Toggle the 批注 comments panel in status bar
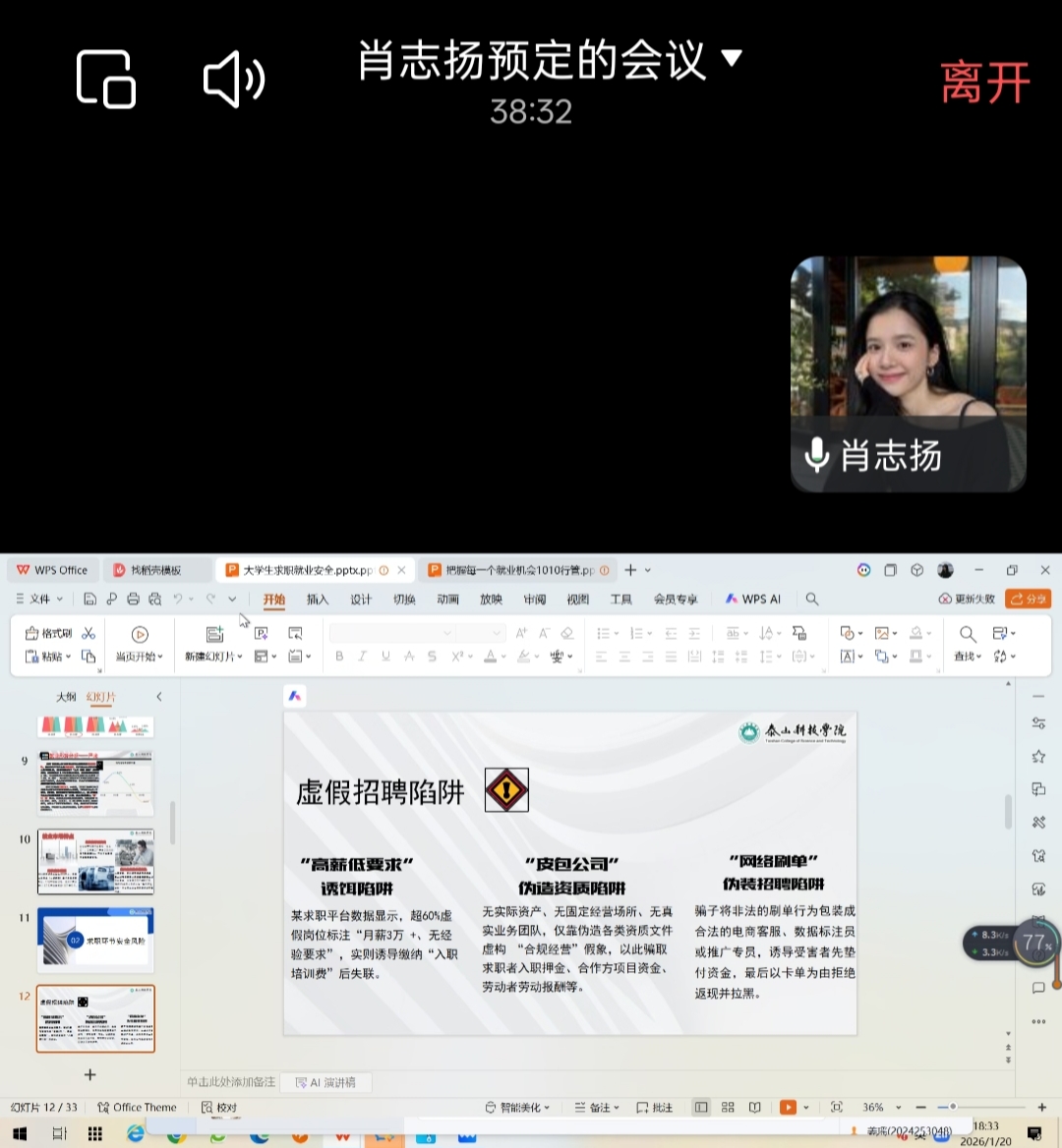Screen dimensions: 1062x1148 [x=655, y=1107]
